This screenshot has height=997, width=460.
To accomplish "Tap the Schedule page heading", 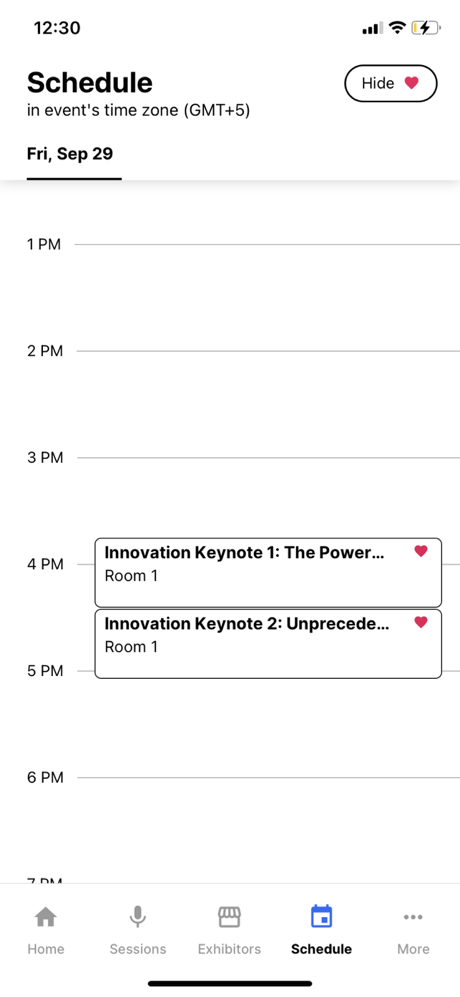I will tap(90, 83).
